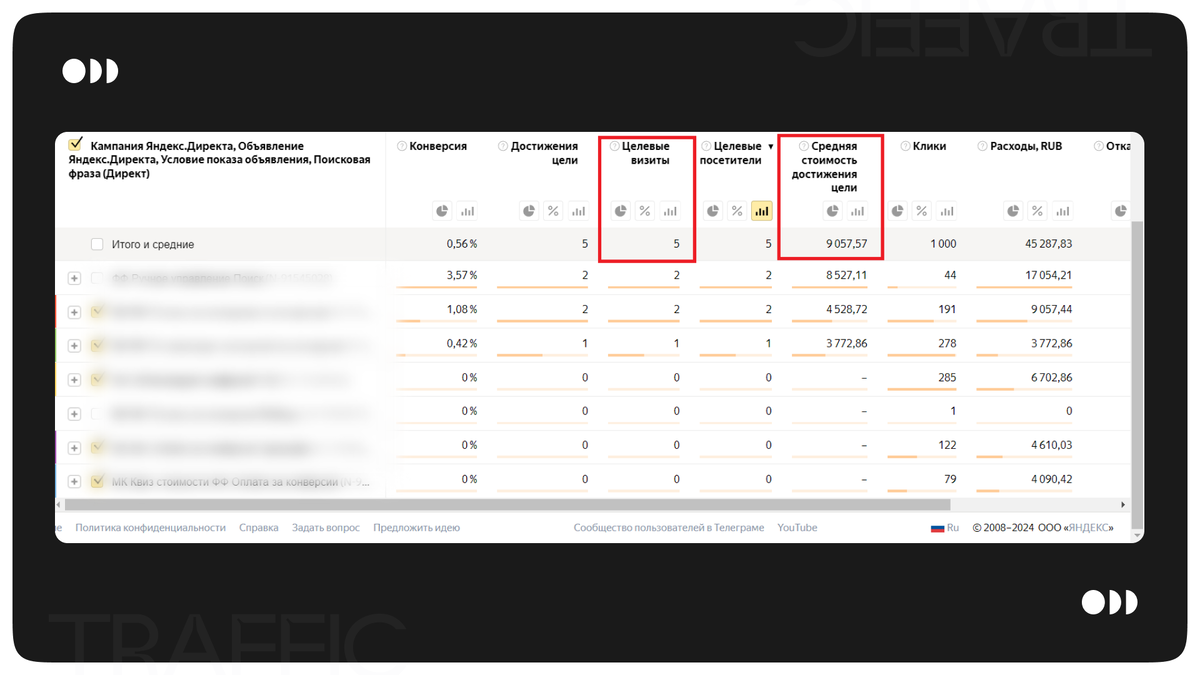Expand the row with 3,57 % conversion

click(x=74, y=278)
